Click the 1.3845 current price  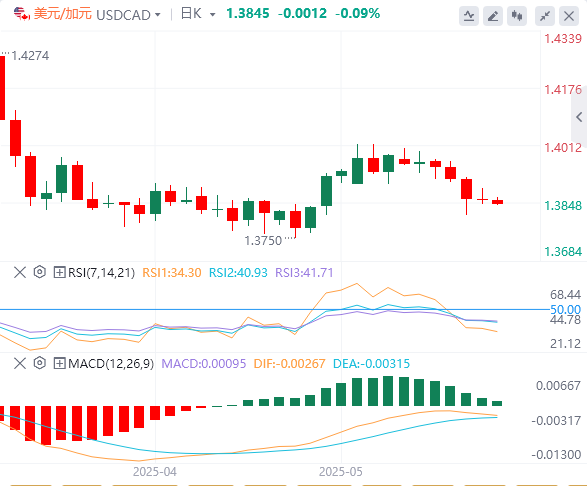[x=248, y=14]
